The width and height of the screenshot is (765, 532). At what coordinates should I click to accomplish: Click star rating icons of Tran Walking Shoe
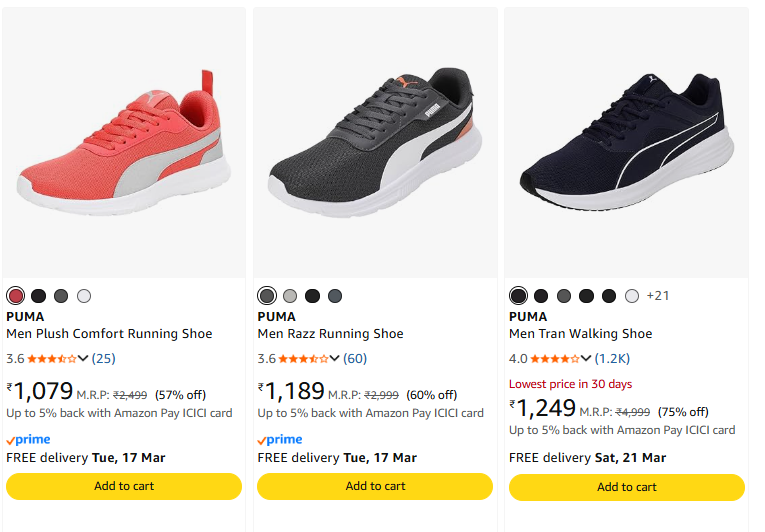(555, 358)
